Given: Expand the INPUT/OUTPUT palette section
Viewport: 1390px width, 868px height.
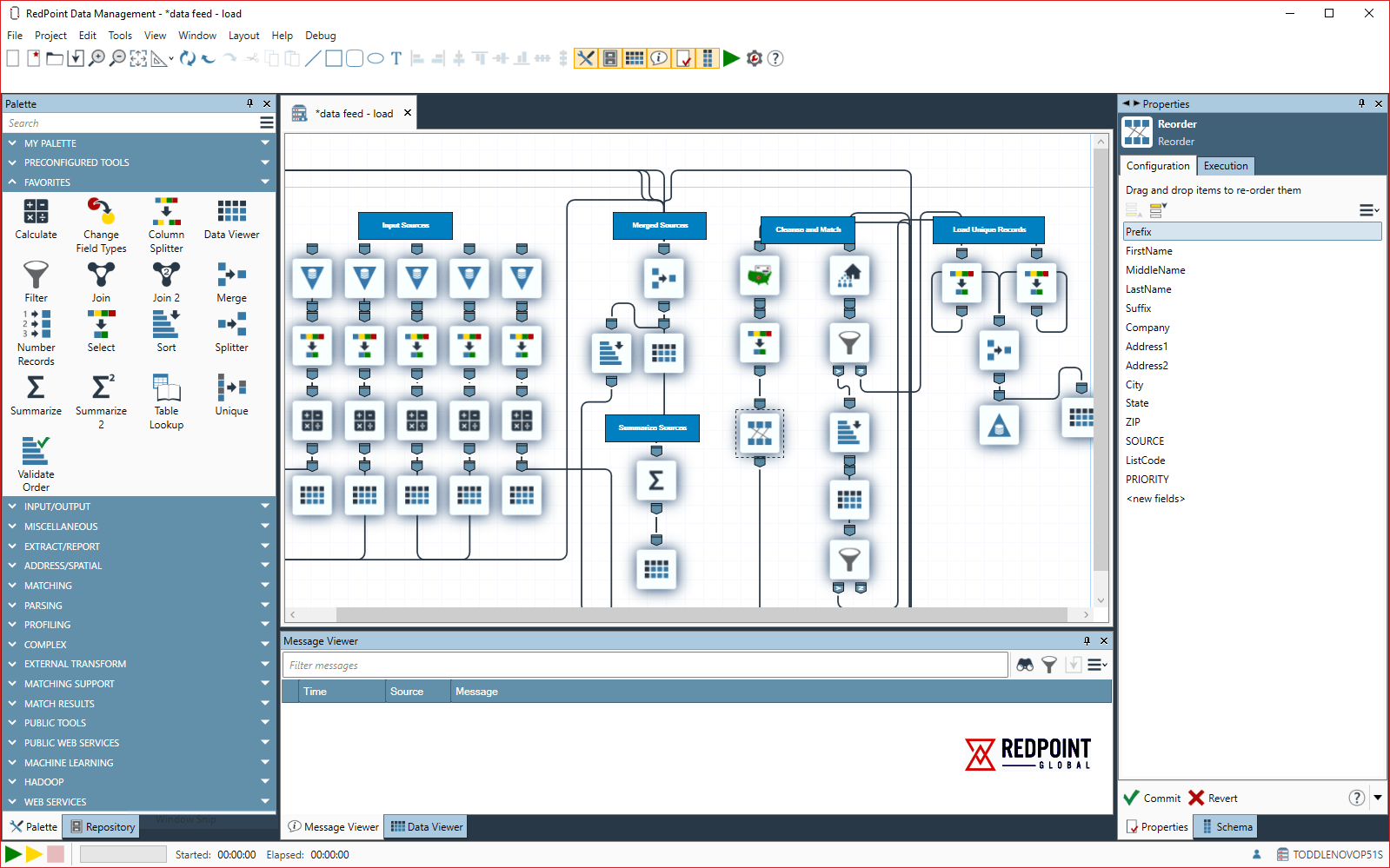Looking at the screenshot, I should 138,507.
